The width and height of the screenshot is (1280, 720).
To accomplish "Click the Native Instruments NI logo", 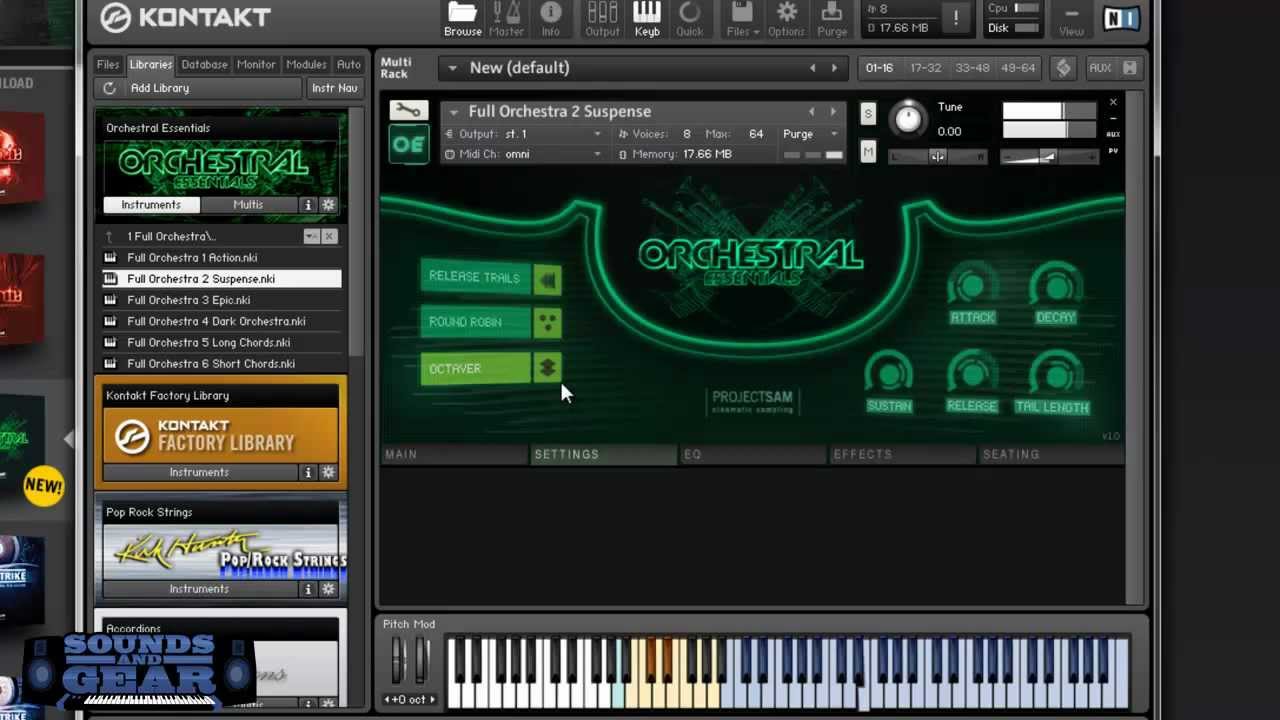I will pyautogui.click(x=1122, y=18).
